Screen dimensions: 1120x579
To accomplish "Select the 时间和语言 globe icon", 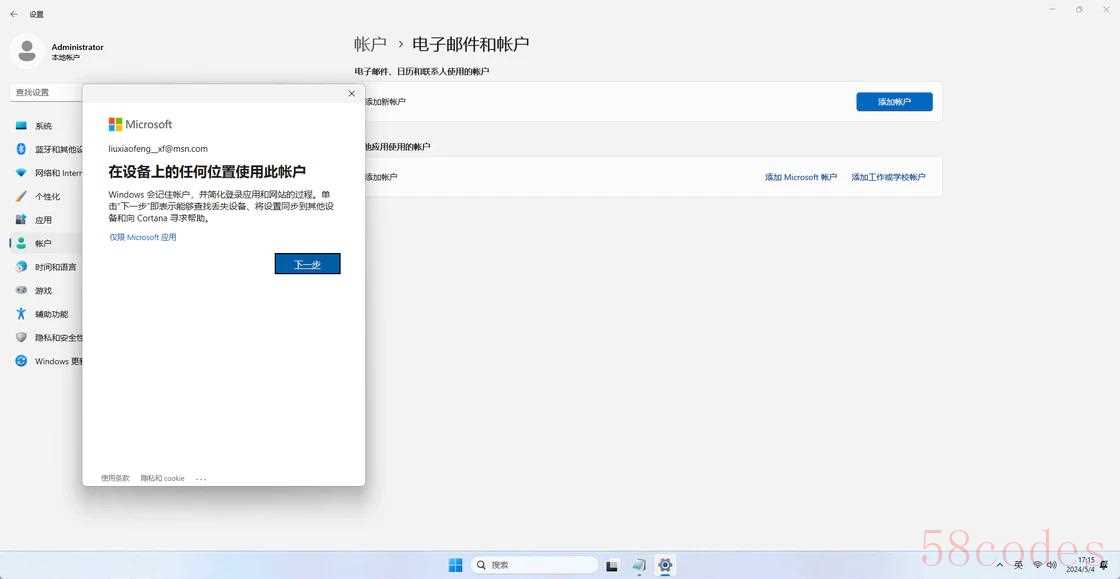I will coord(21,267).
